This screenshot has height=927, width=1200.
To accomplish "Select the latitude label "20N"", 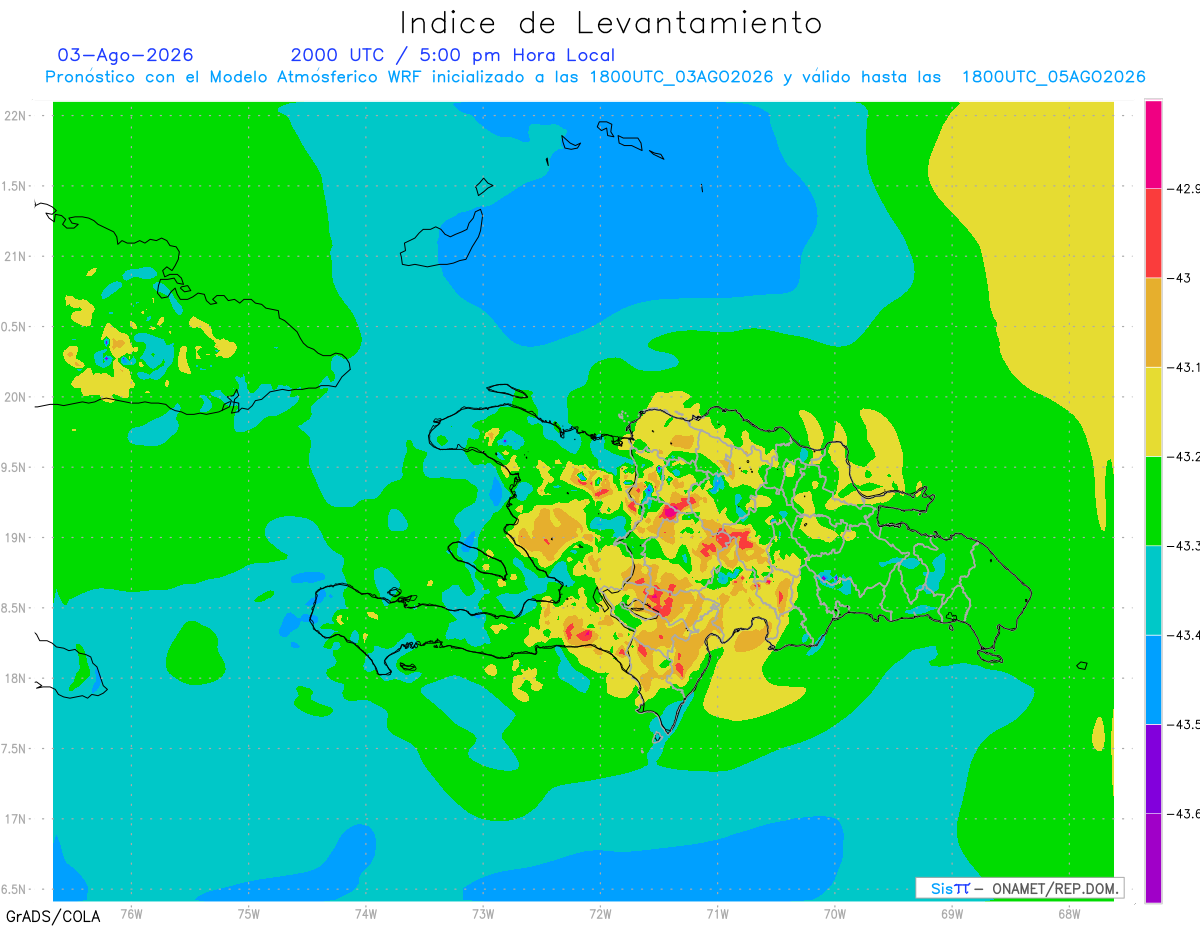I will [17, 397].
